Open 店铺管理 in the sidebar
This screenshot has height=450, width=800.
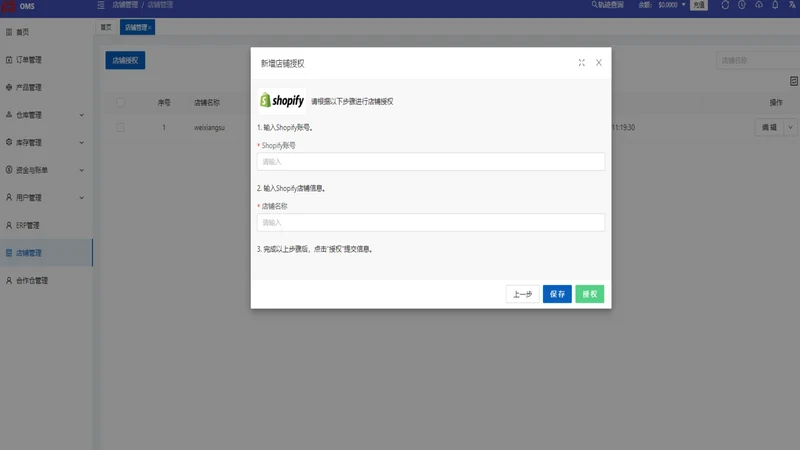pyautogui.click(x=29, y=253)
